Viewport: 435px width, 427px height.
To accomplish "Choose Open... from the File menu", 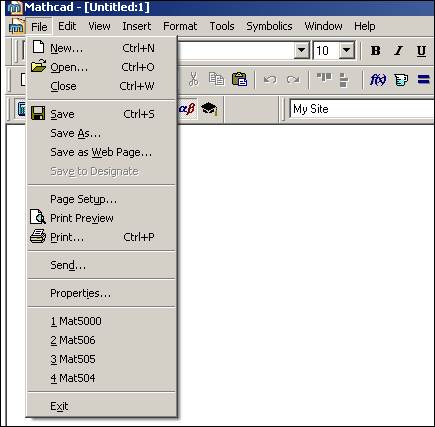I will (x=101, y=67).
